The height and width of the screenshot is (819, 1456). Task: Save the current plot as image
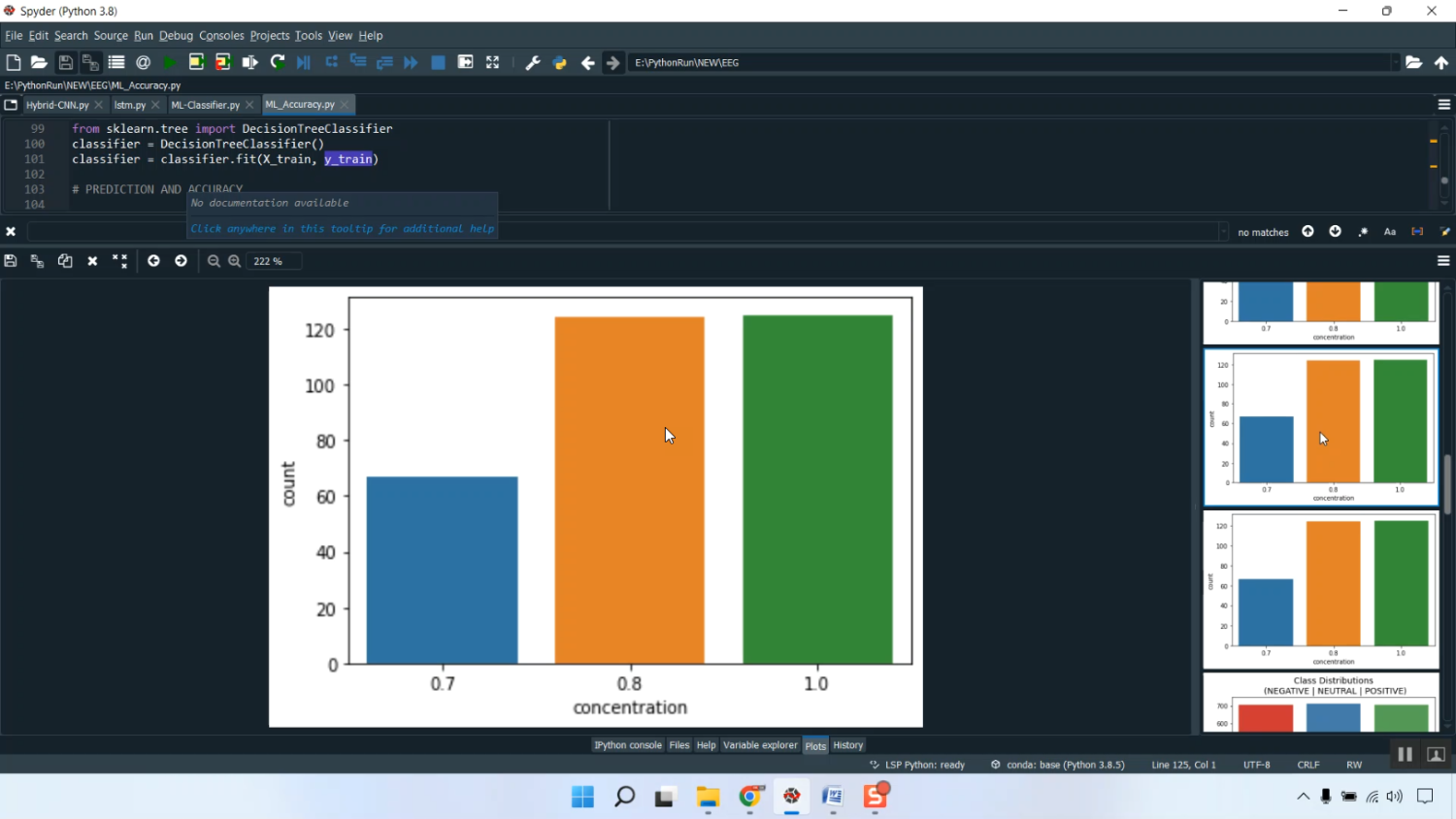point(11,261)
